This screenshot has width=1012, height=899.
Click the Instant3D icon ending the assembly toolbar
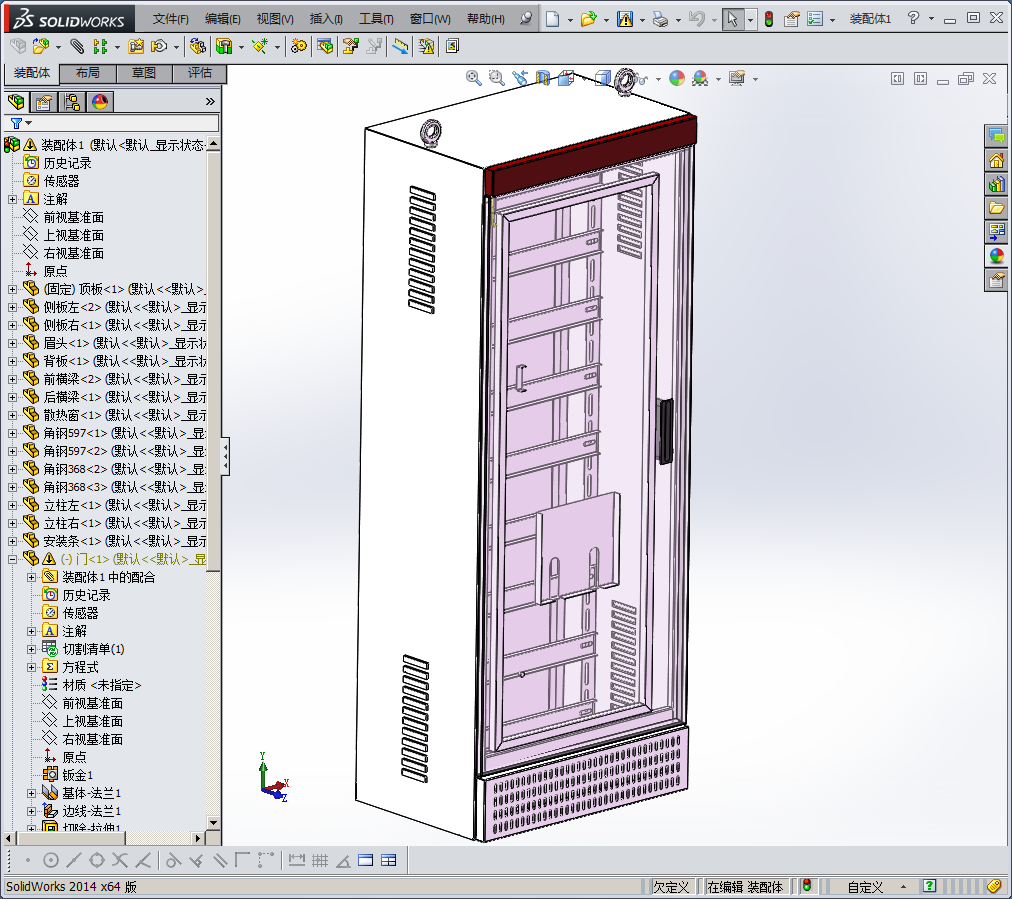452,46
